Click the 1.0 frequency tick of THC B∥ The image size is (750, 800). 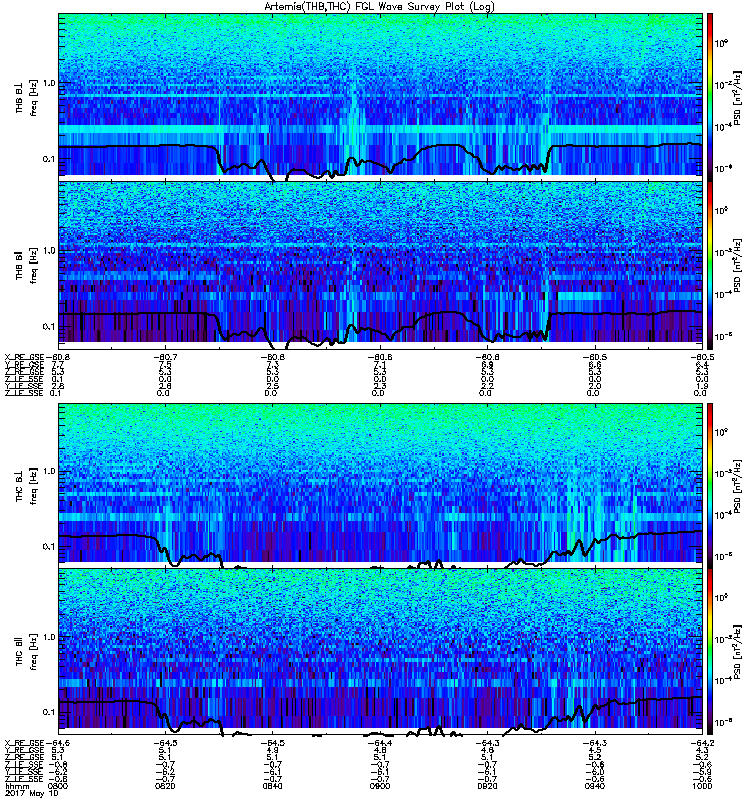[49, 637]
